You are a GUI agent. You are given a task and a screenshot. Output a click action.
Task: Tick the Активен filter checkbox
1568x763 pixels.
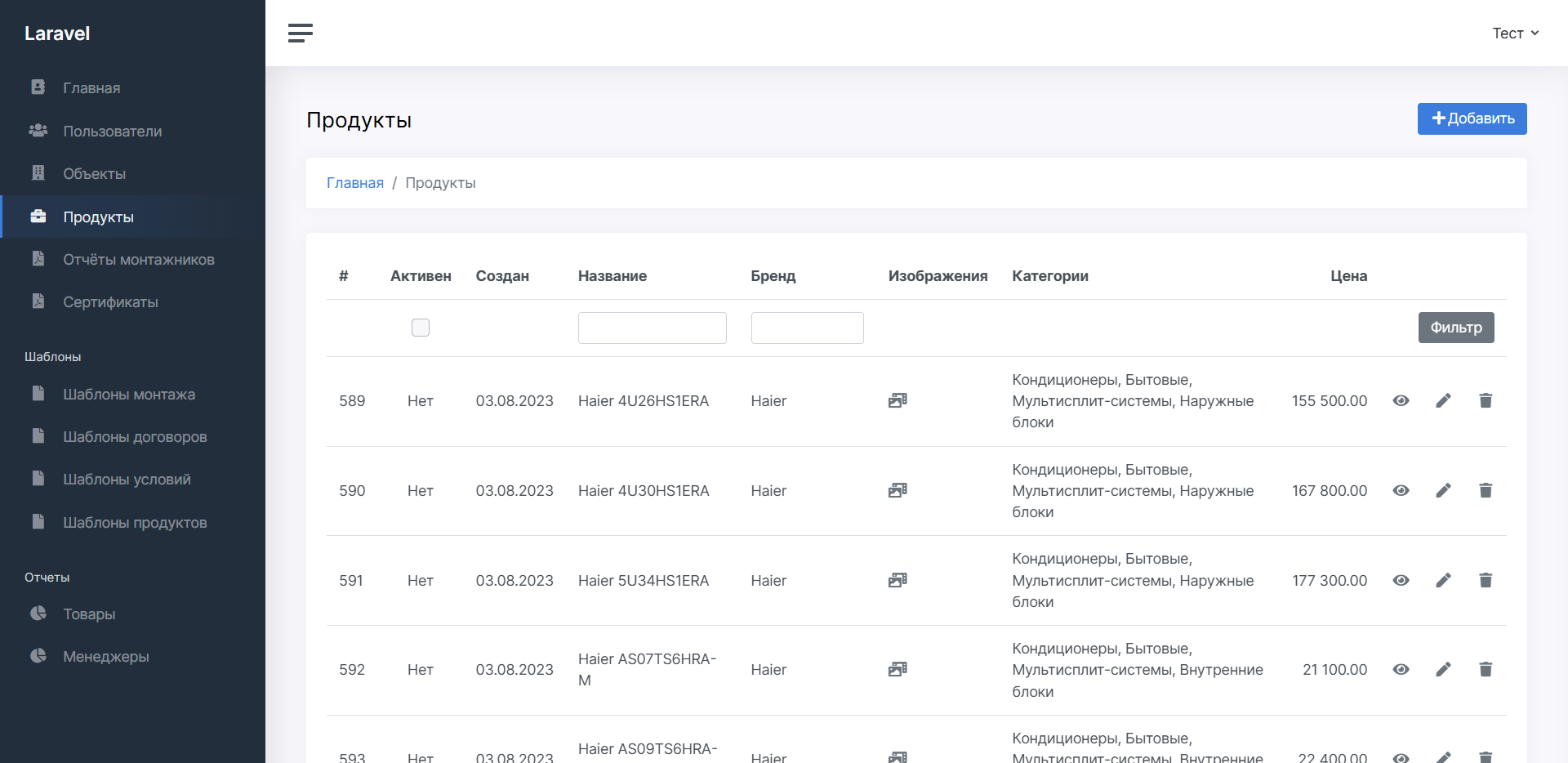click(421, 328)
